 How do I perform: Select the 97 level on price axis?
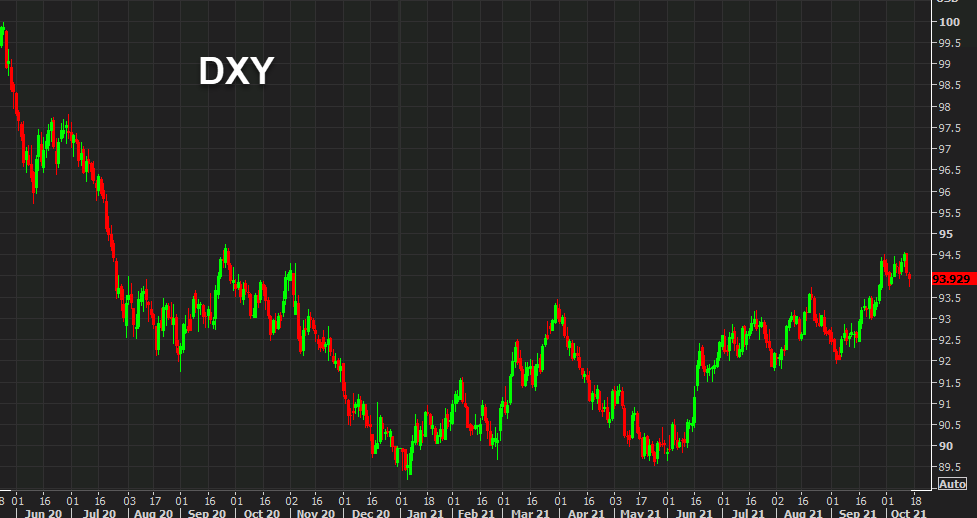pyautogui.click(x=945, y=149)
